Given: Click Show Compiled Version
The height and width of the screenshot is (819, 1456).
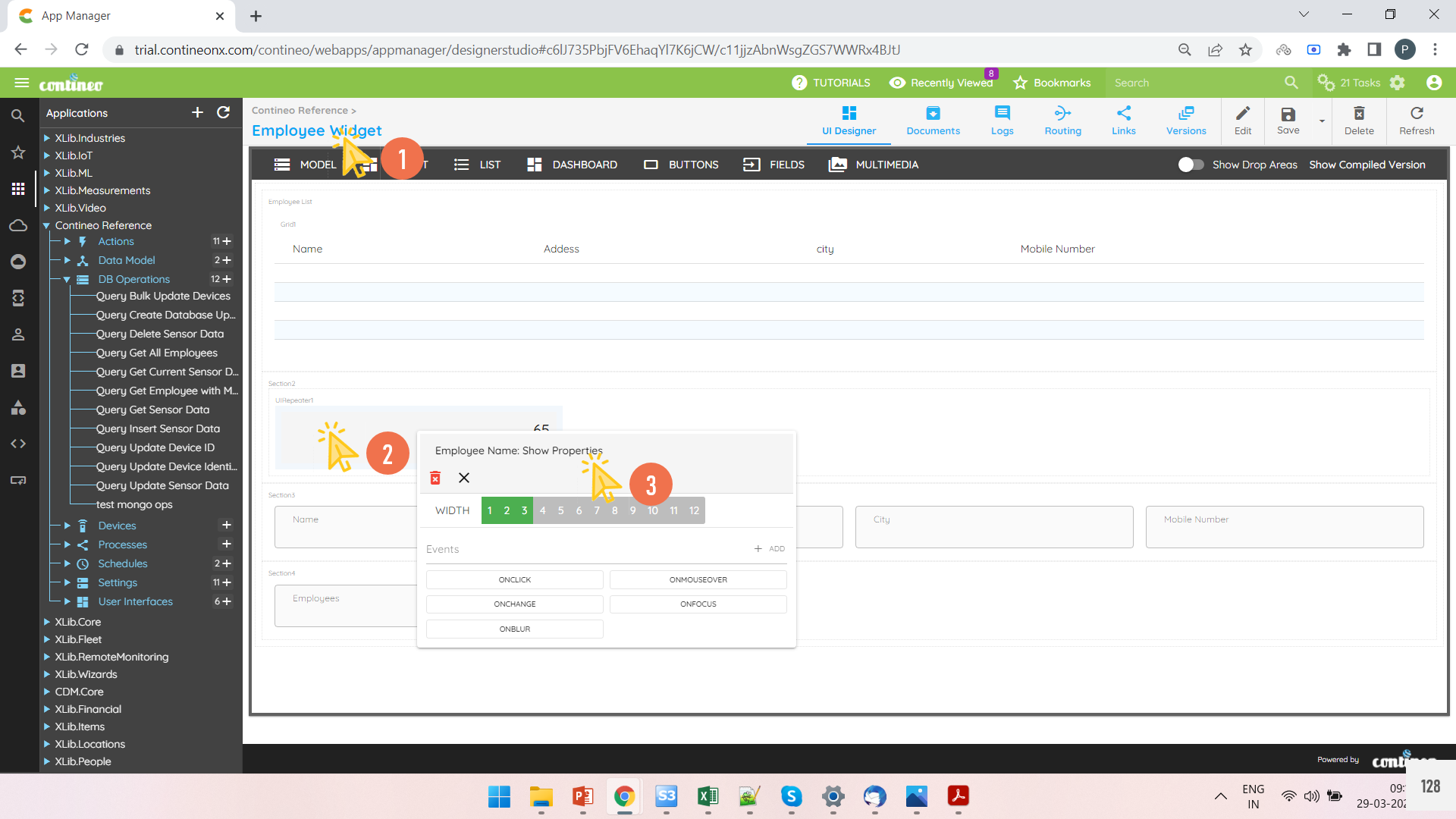Looking at the screenshot, I should point(1367,165).
